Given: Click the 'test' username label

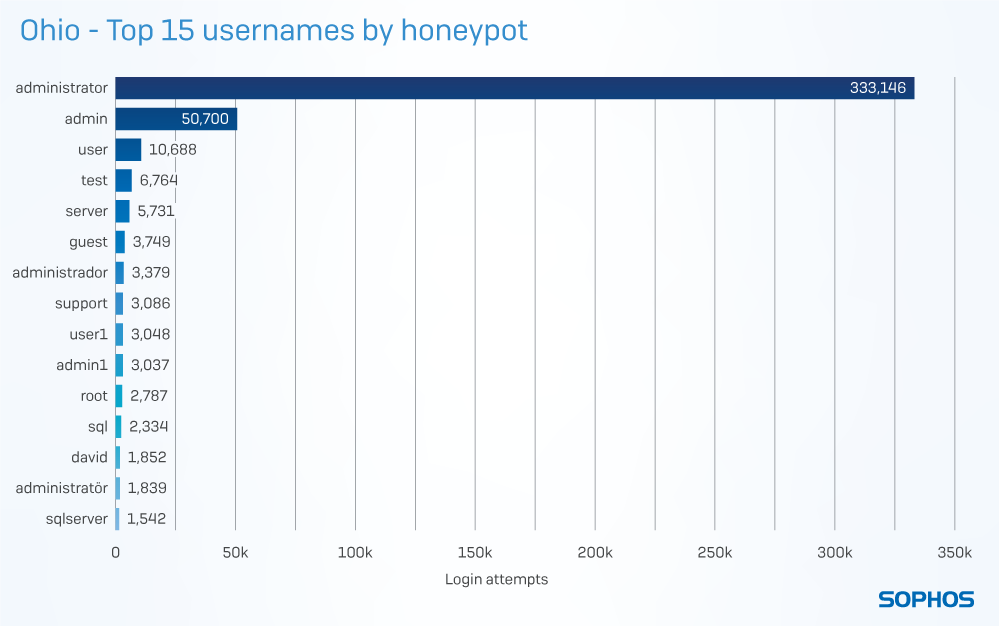Looking at the screenshot, I should coord(94,180).
